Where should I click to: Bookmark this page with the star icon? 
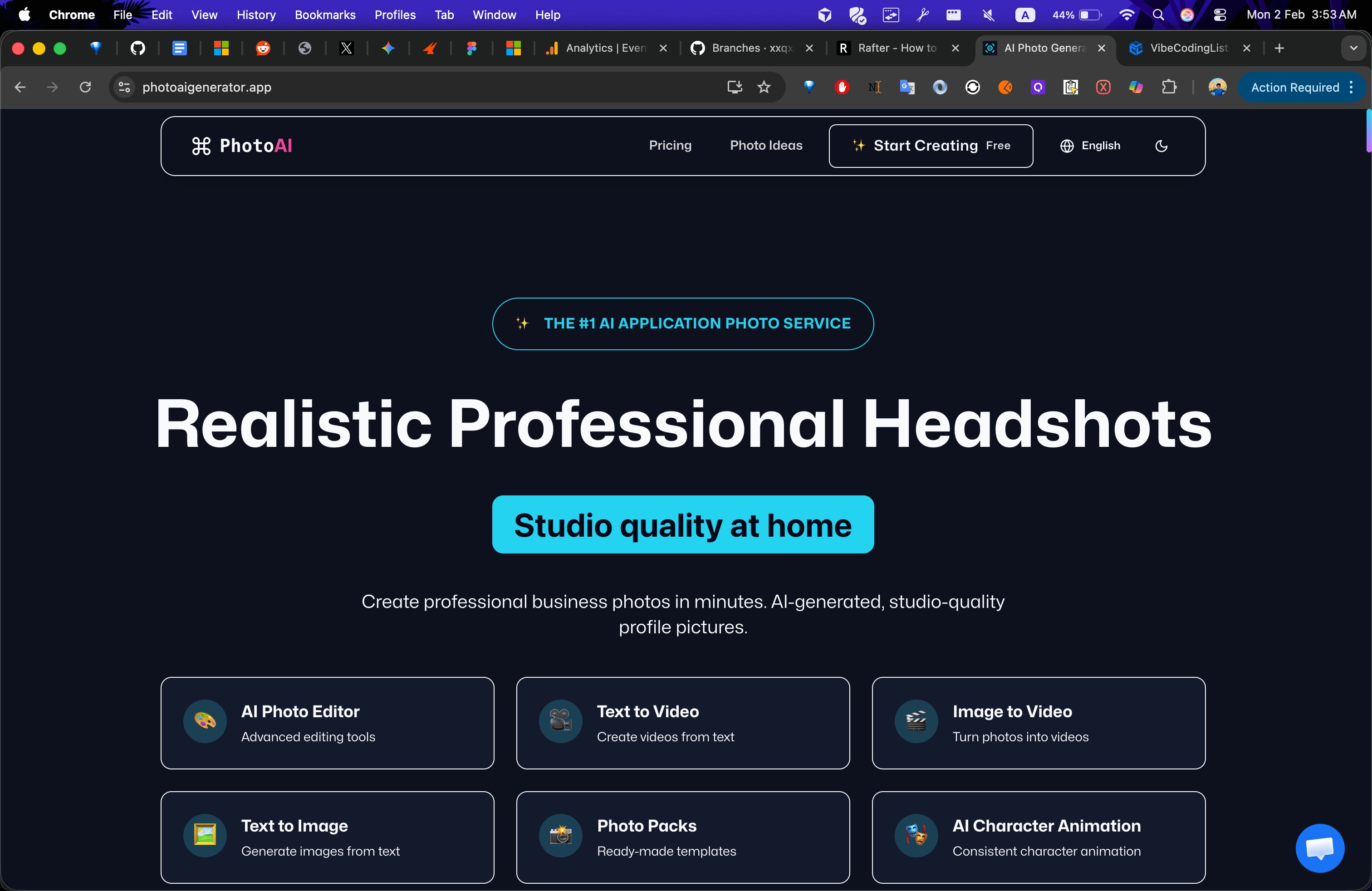point(764,87)
